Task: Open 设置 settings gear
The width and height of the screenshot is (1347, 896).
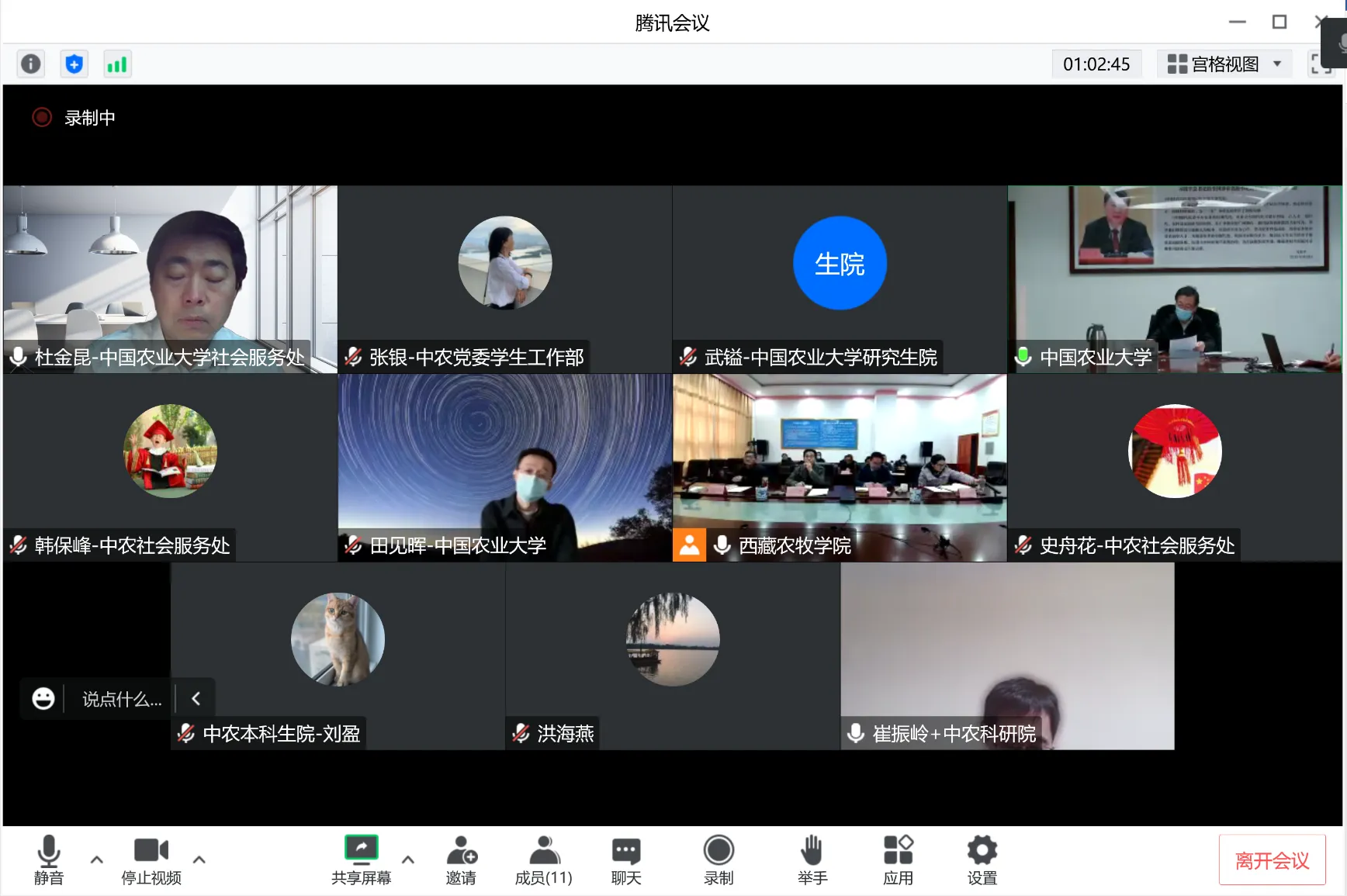Action: tap(982, 860)
